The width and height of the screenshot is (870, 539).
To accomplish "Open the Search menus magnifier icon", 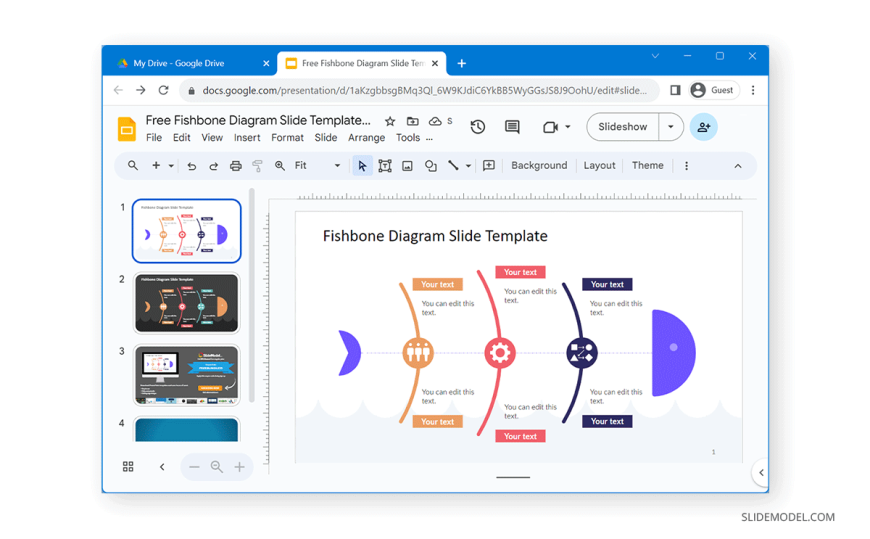I will click(133, 165).
